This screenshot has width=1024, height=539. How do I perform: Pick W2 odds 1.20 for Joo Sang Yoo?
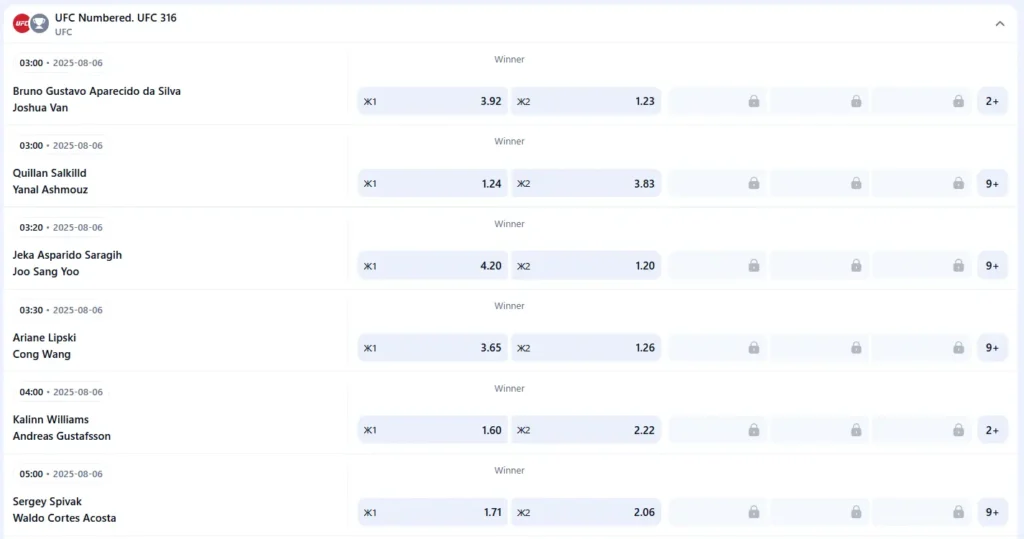point(586,265)
